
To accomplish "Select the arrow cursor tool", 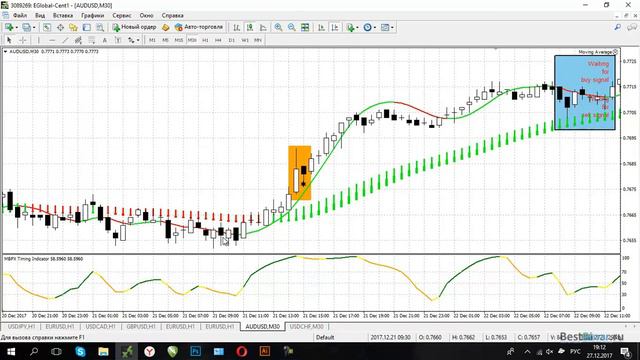I will (9, 40).
